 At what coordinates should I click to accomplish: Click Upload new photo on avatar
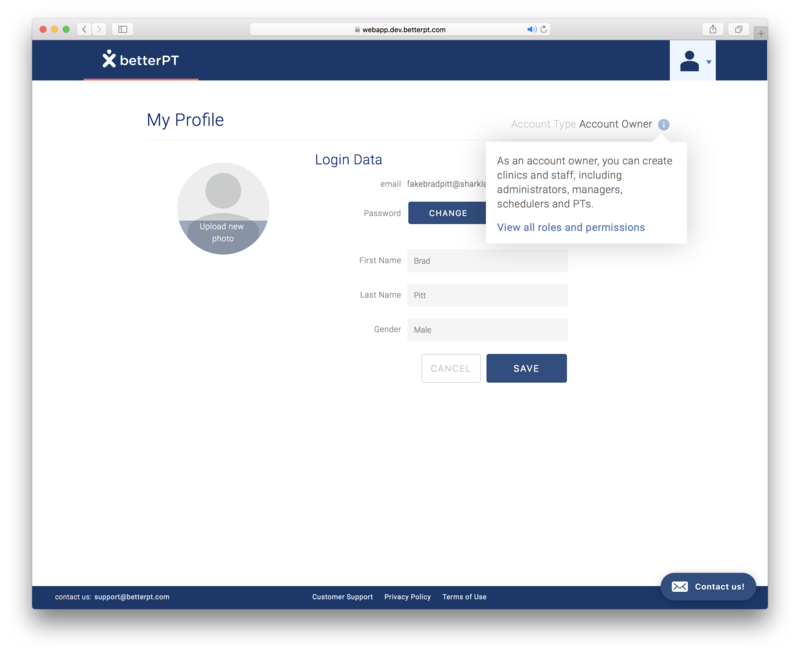coord(222,232)
